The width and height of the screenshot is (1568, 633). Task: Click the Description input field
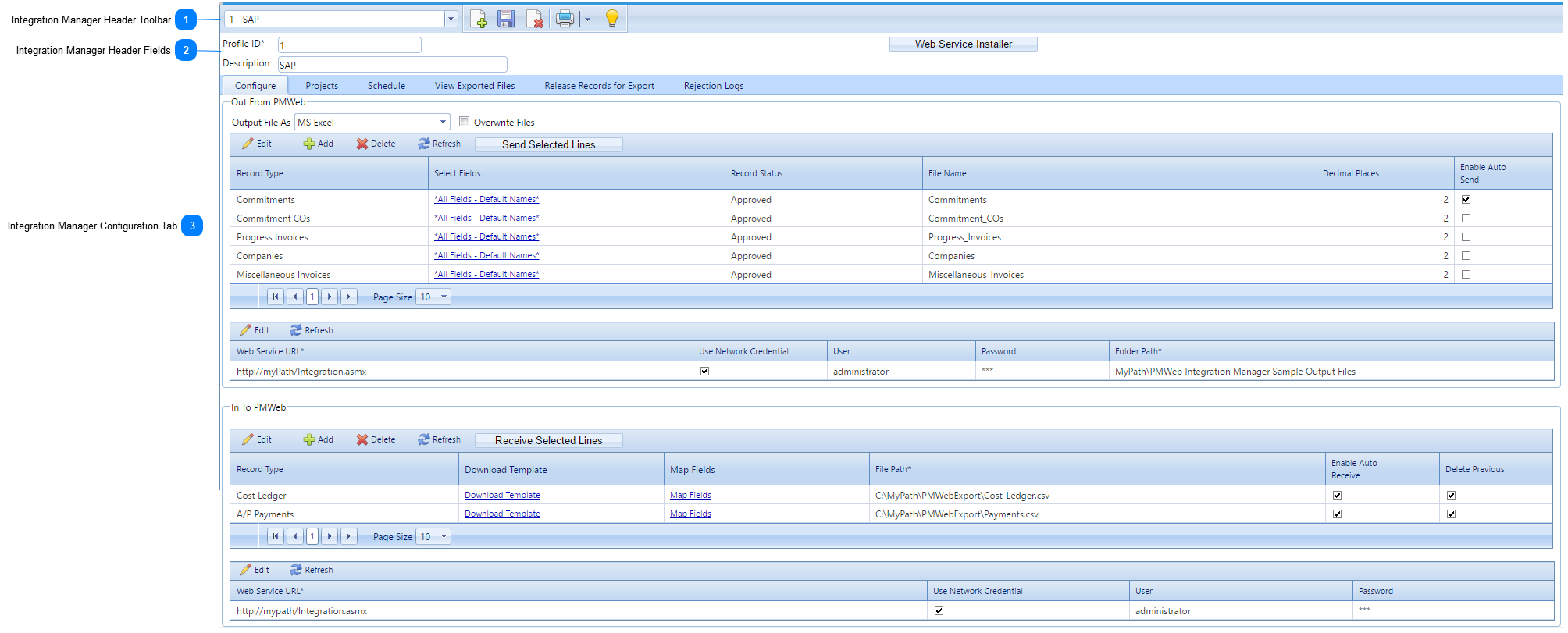tap(393, 65)
